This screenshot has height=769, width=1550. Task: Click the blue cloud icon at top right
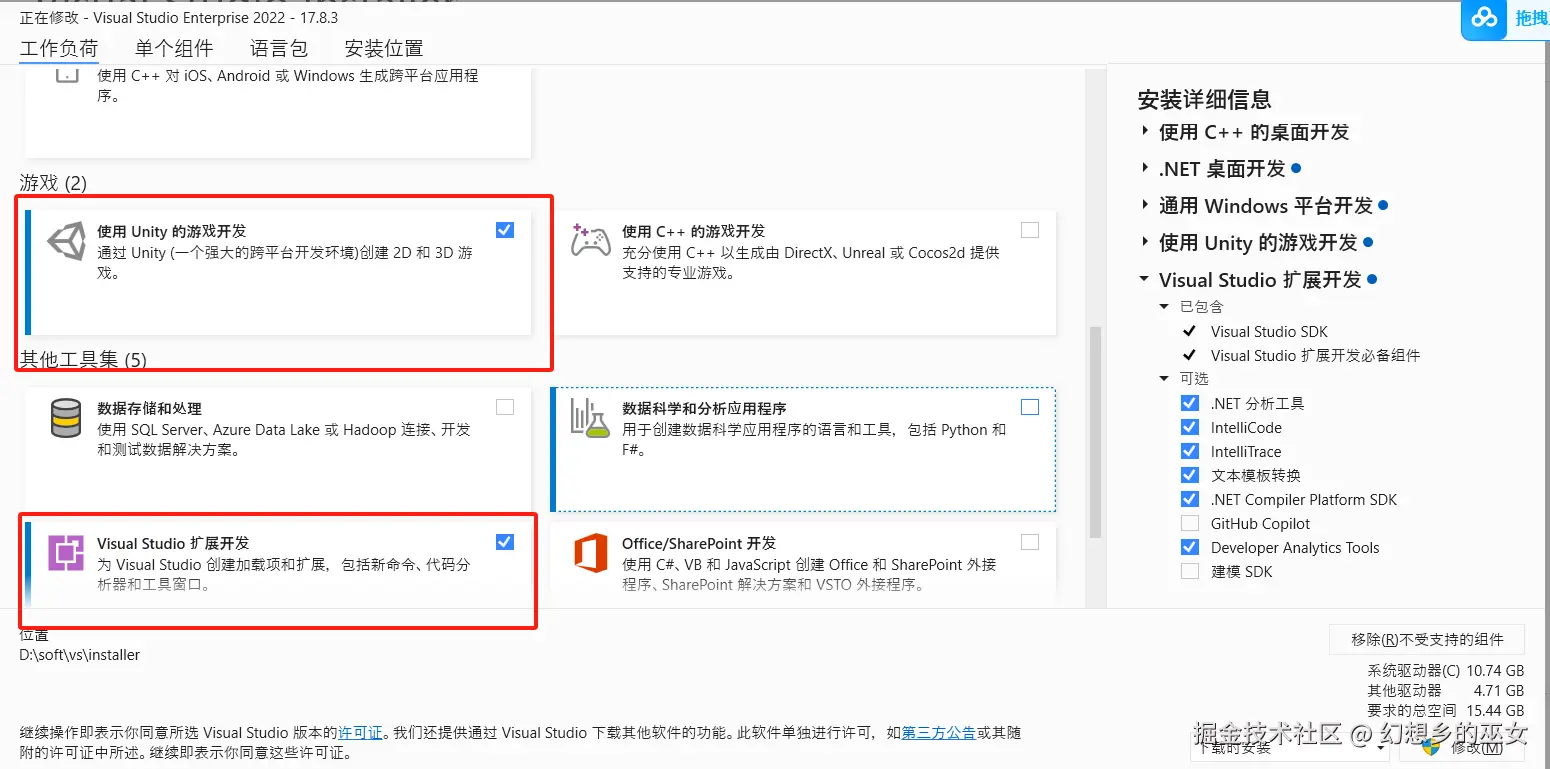(1485, 18)
